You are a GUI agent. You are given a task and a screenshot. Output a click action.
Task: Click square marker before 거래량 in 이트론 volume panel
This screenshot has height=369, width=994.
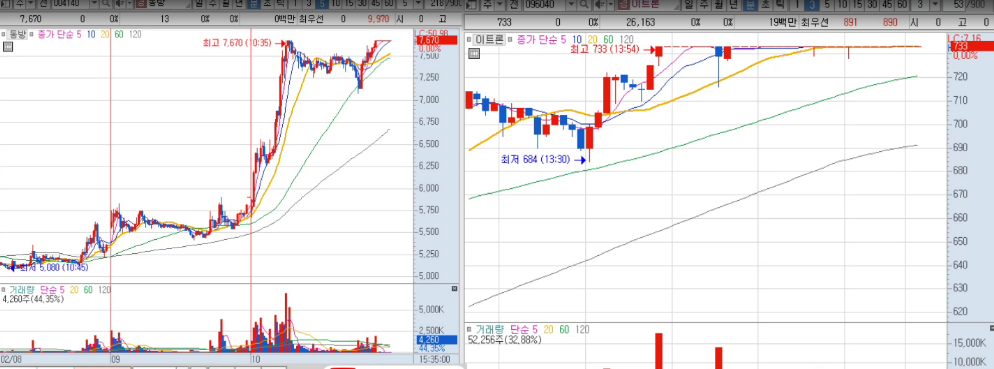470,330
